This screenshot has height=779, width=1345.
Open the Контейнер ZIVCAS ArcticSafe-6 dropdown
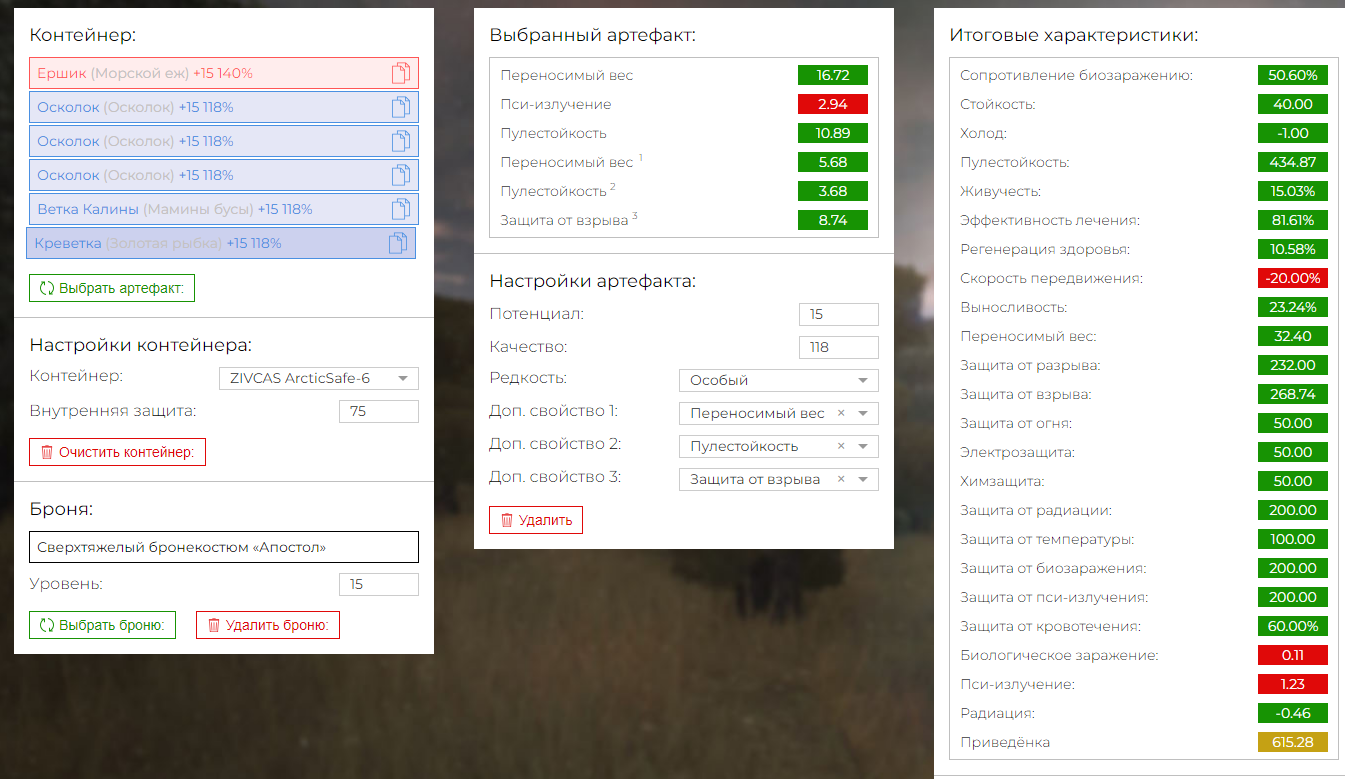[x=319, y=378]
